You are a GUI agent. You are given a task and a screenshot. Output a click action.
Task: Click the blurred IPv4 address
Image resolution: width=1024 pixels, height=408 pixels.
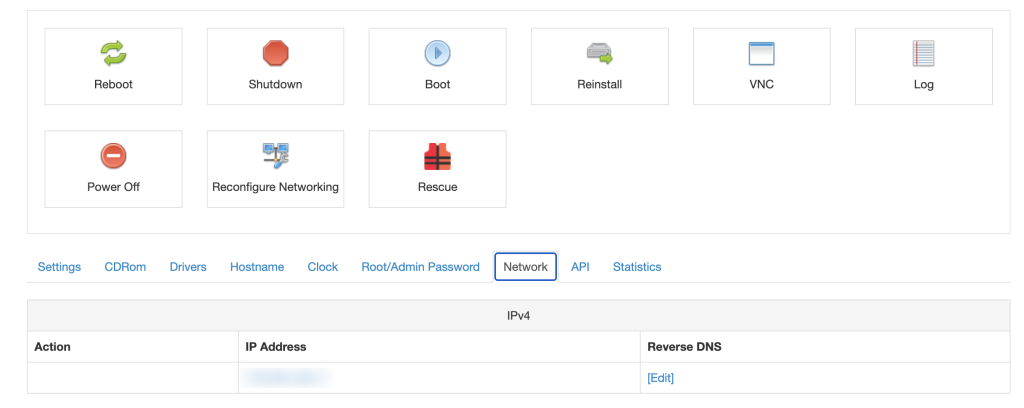285,377
